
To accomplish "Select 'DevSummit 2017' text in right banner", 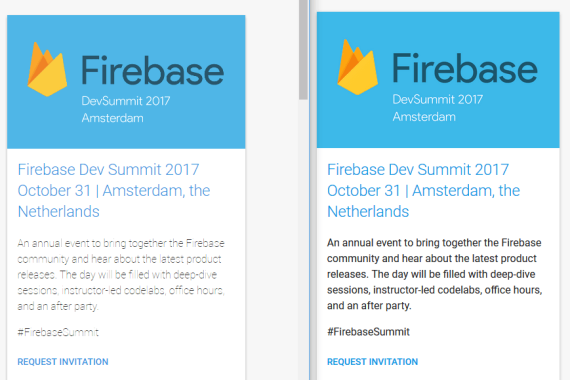I will [438, 99].
